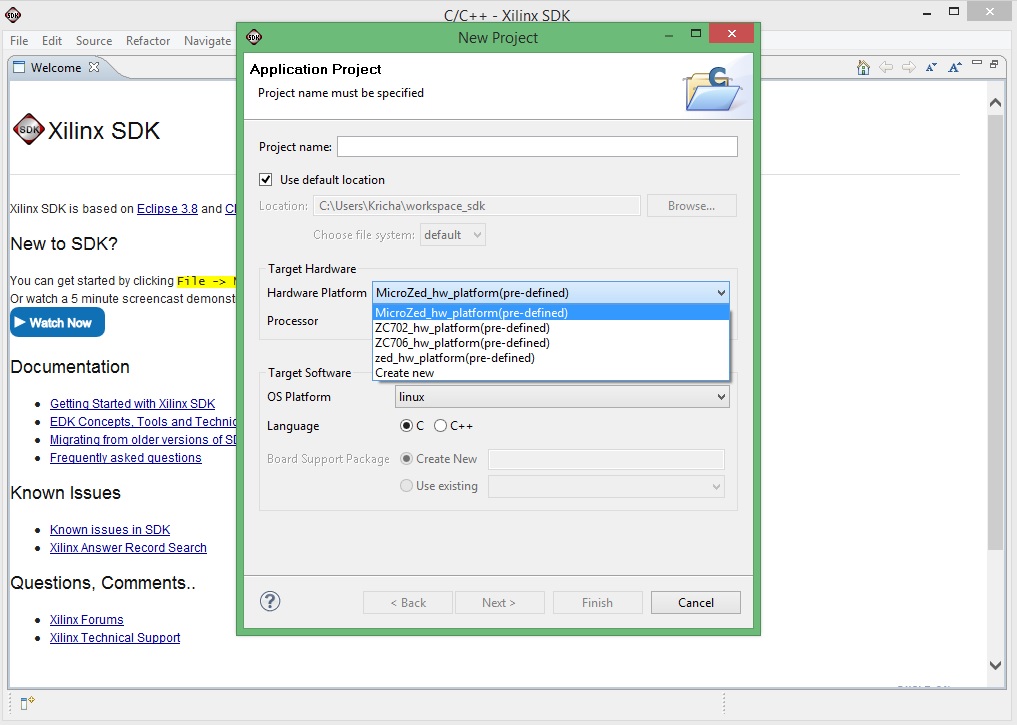Click the reduce font size icon
Screen dimensions: 1017x725
pos(931,68)
